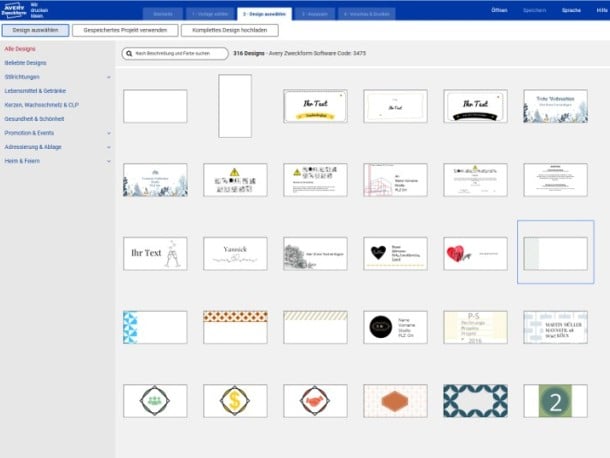Open the Sprache menu

[x=571, y=10]
